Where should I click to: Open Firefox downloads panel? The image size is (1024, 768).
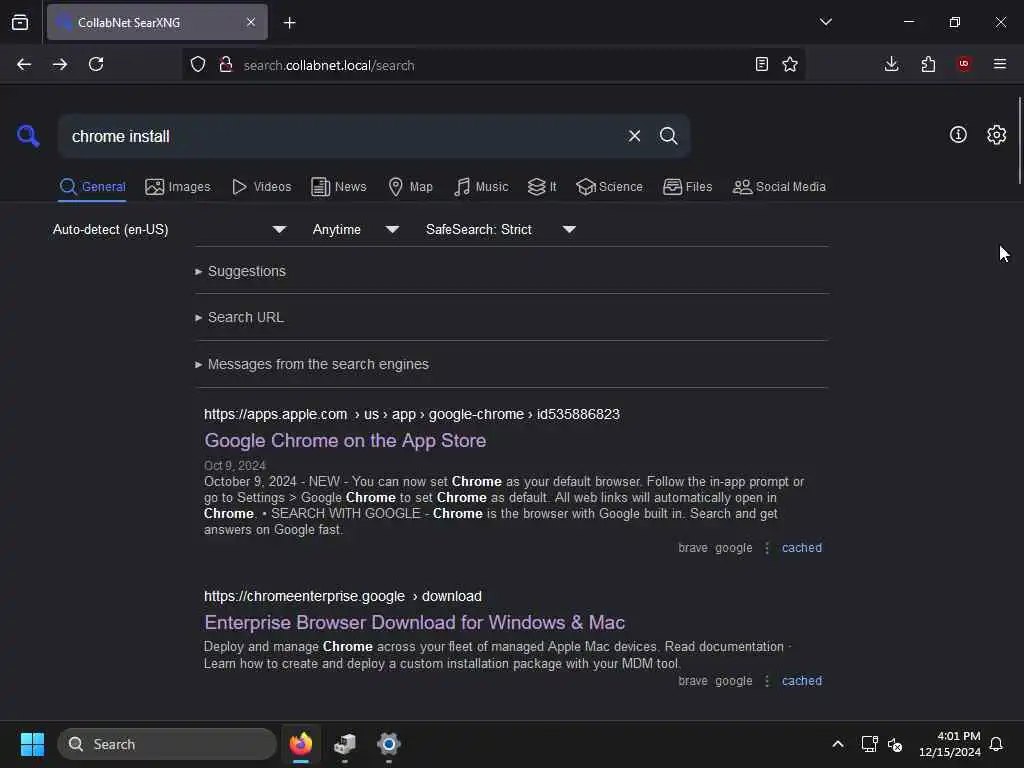[891, 64]
